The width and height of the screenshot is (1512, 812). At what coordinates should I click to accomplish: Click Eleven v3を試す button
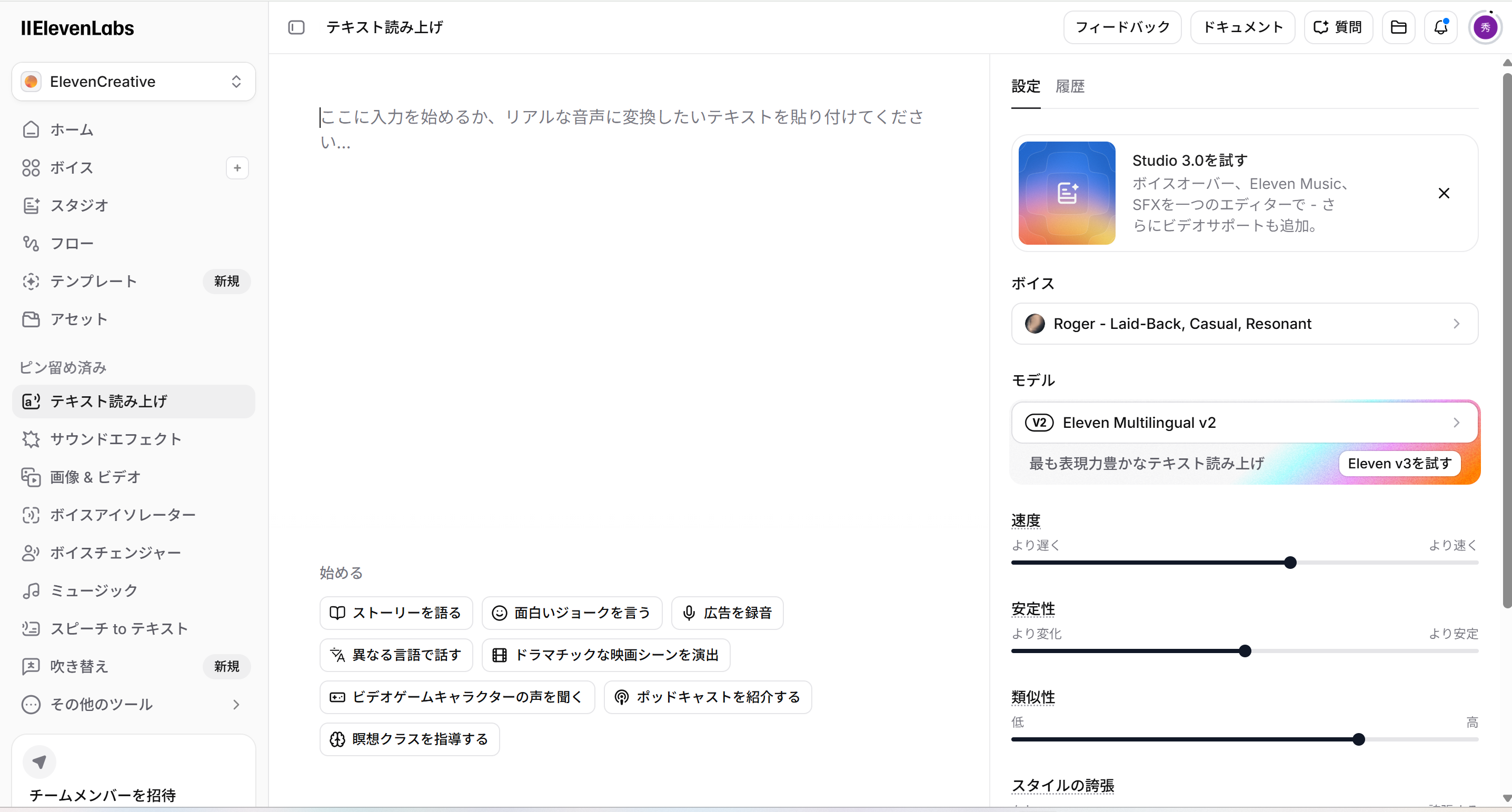1399,464
